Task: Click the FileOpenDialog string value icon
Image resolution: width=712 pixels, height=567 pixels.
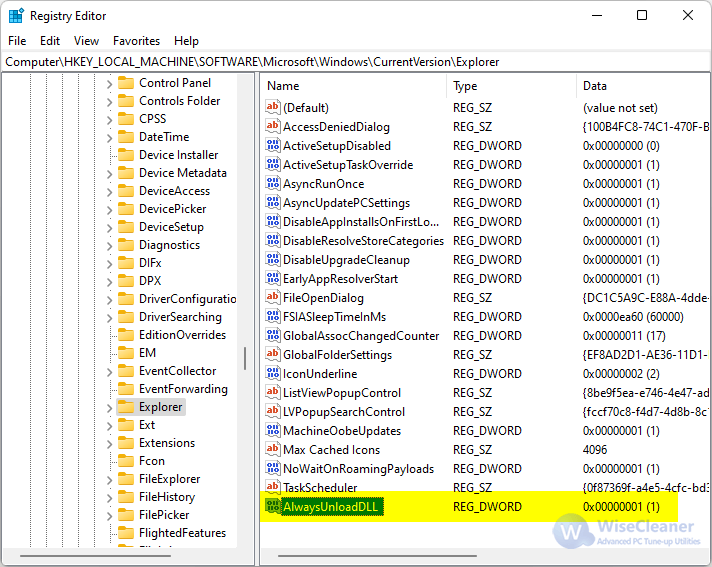Action: pyautogui.click(x=272, y=297)
